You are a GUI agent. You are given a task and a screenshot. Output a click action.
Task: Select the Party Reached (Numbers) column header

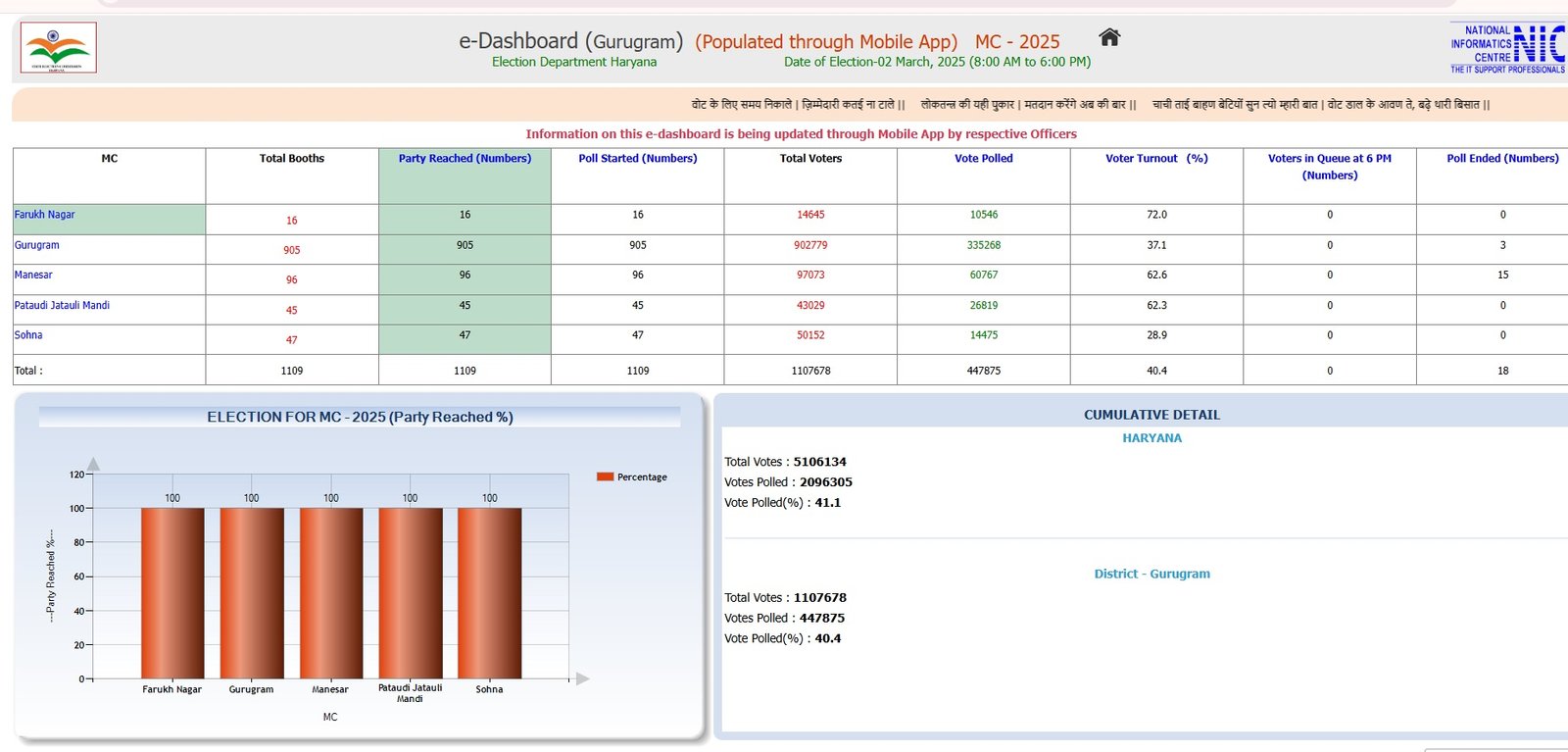point(465,159)
